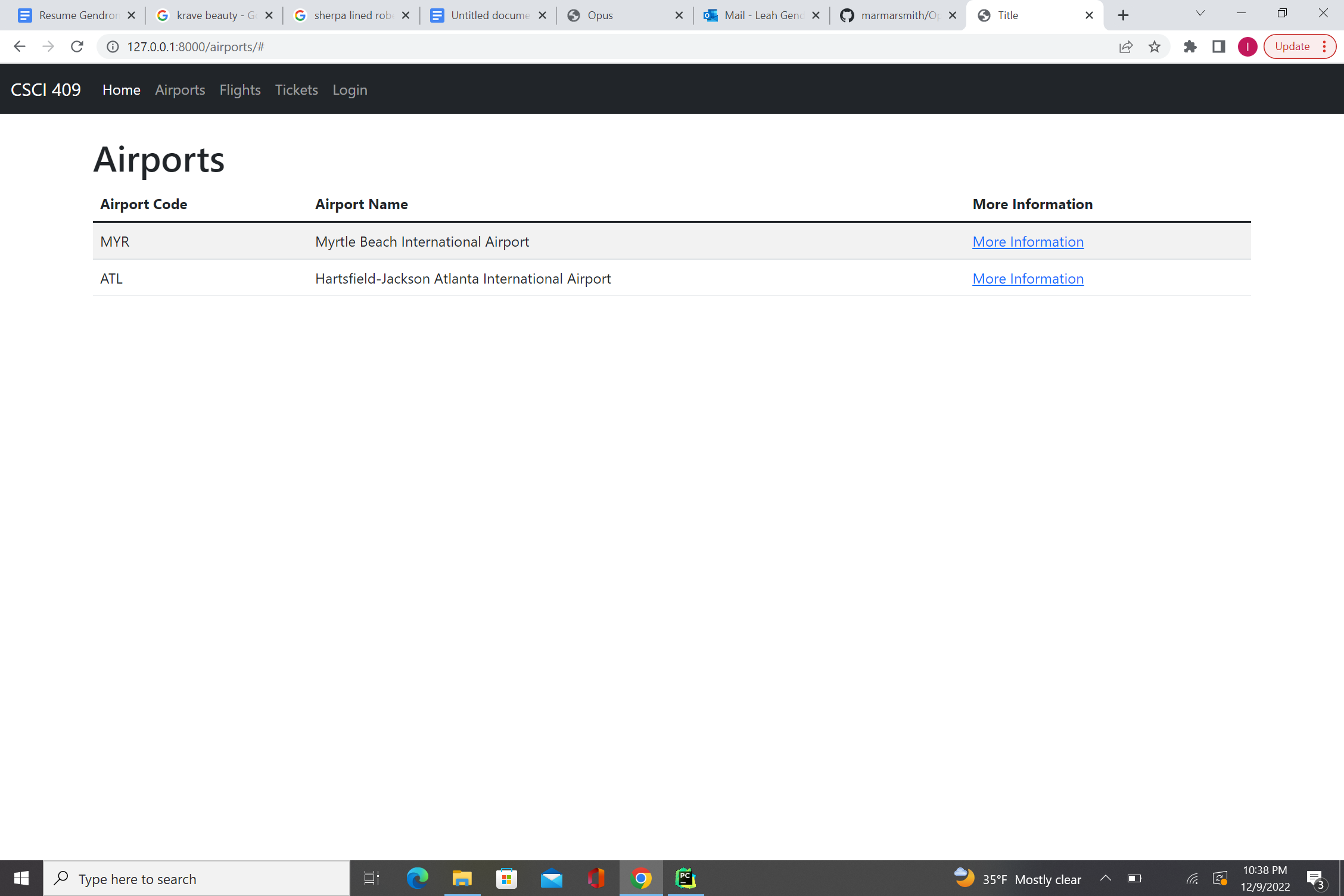Close the Opus tab
1344x896 pixels.
(679, 15)
